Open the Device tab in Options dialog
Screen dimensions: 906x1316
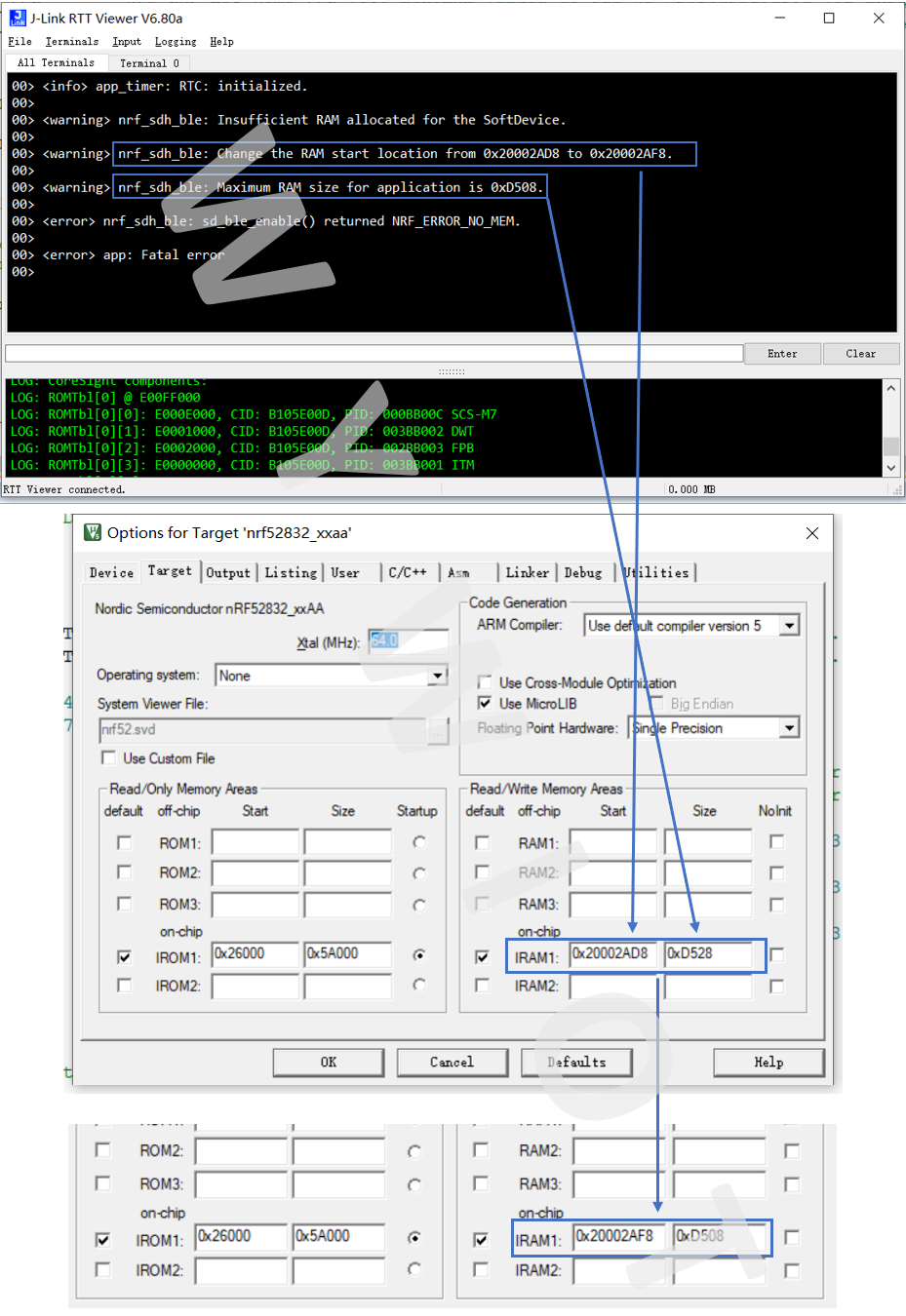pos(111,573)
